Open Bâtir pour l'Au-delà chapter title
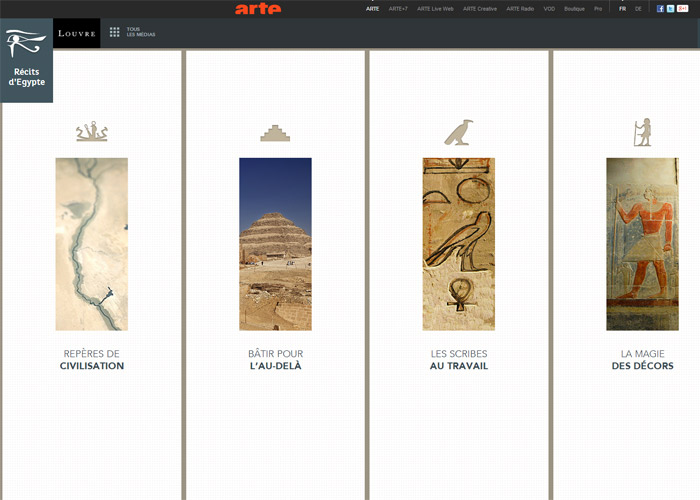 click(275, 360)
